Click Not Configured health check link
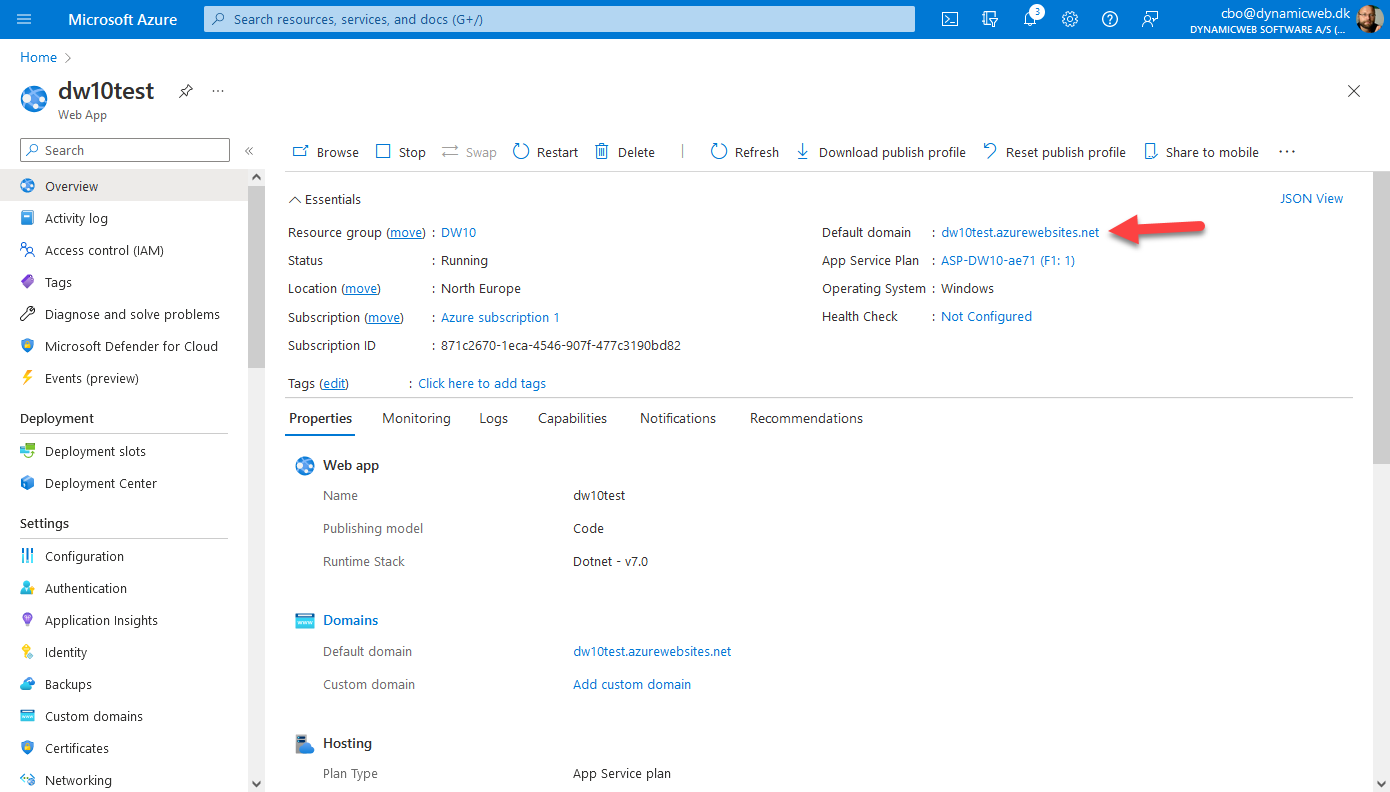Image resolution: width=1390 pixels, height=792 pixels. click(x=986, y=316)
